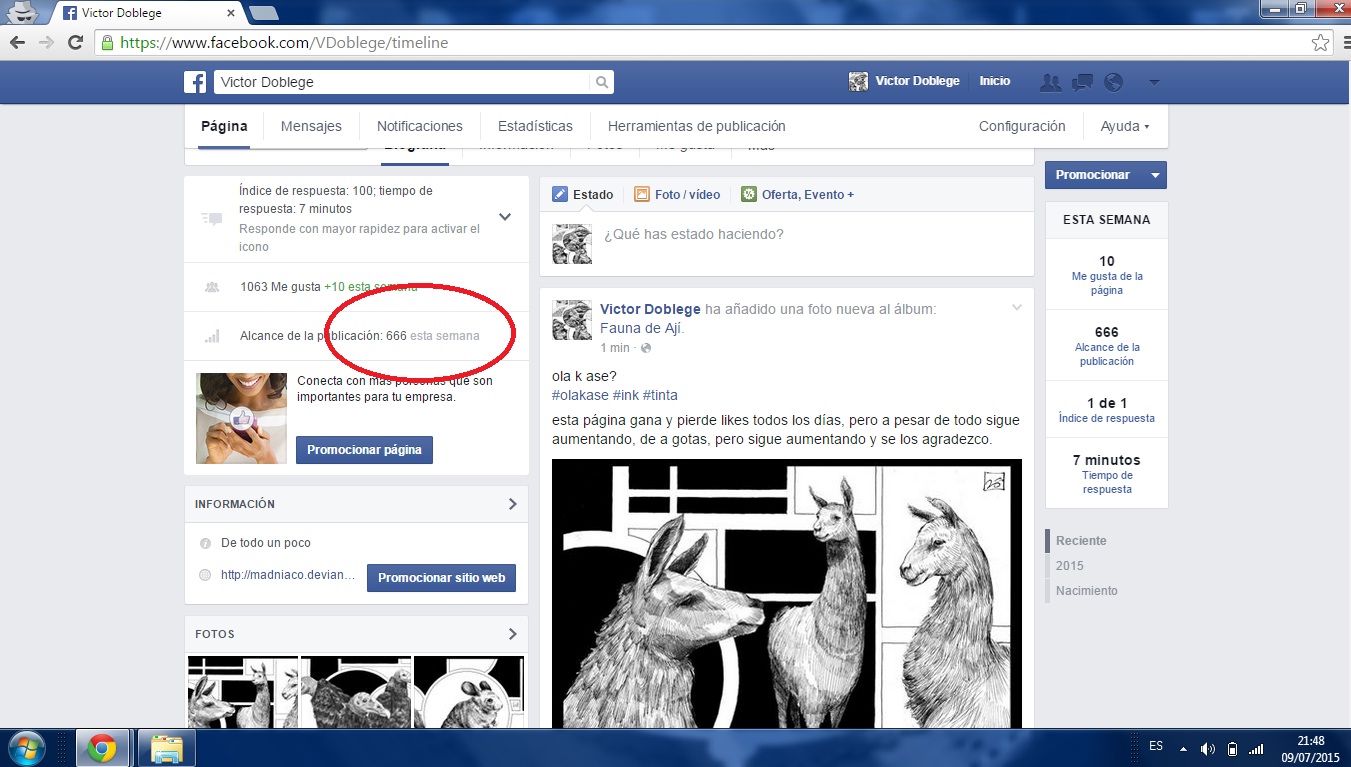The image size is (1351, 767).
Task: Bookmark this page with the star icon
Action: coord(1320,43)
